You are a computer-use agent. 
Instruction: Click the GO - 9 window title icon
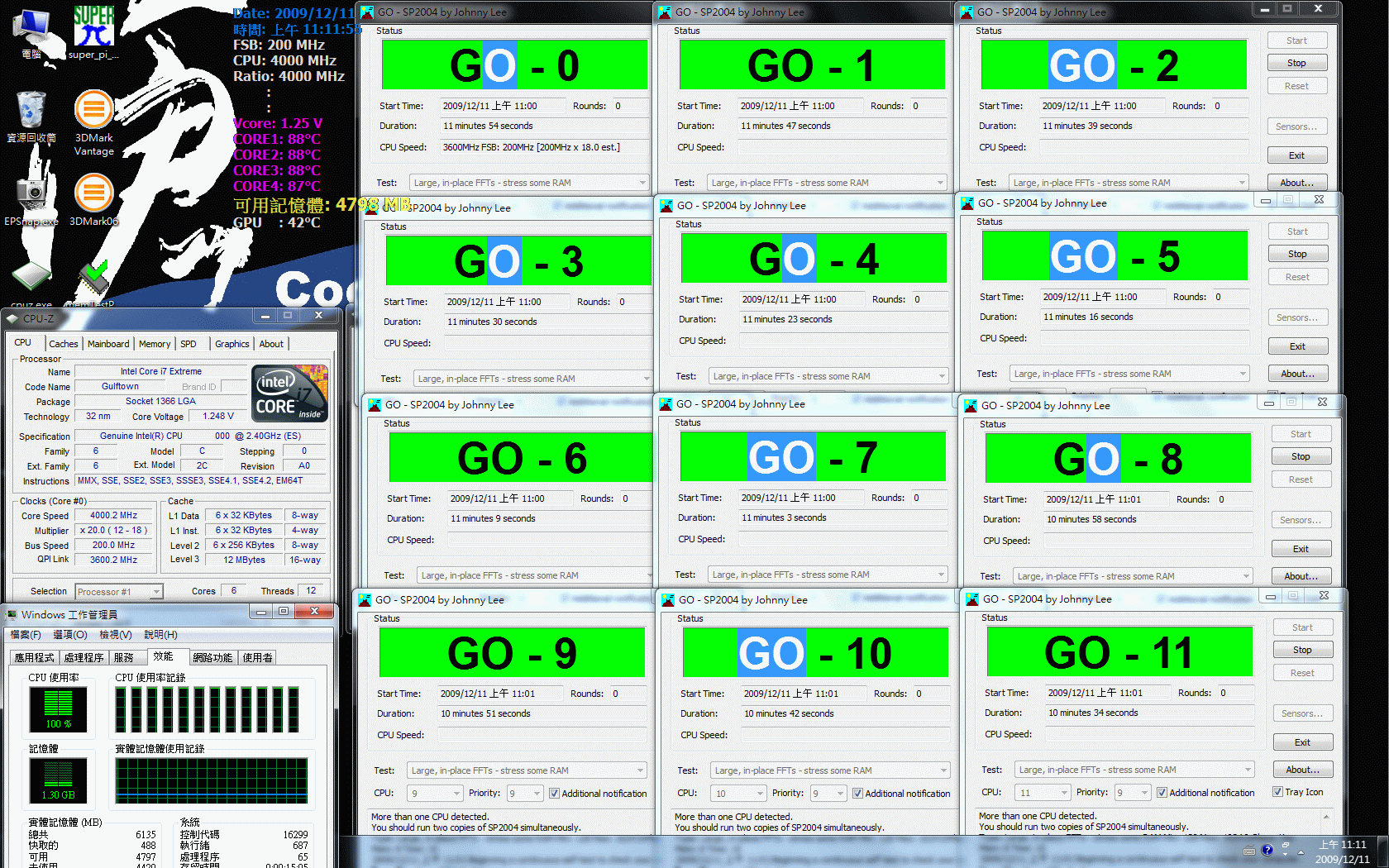pos(365,600)
